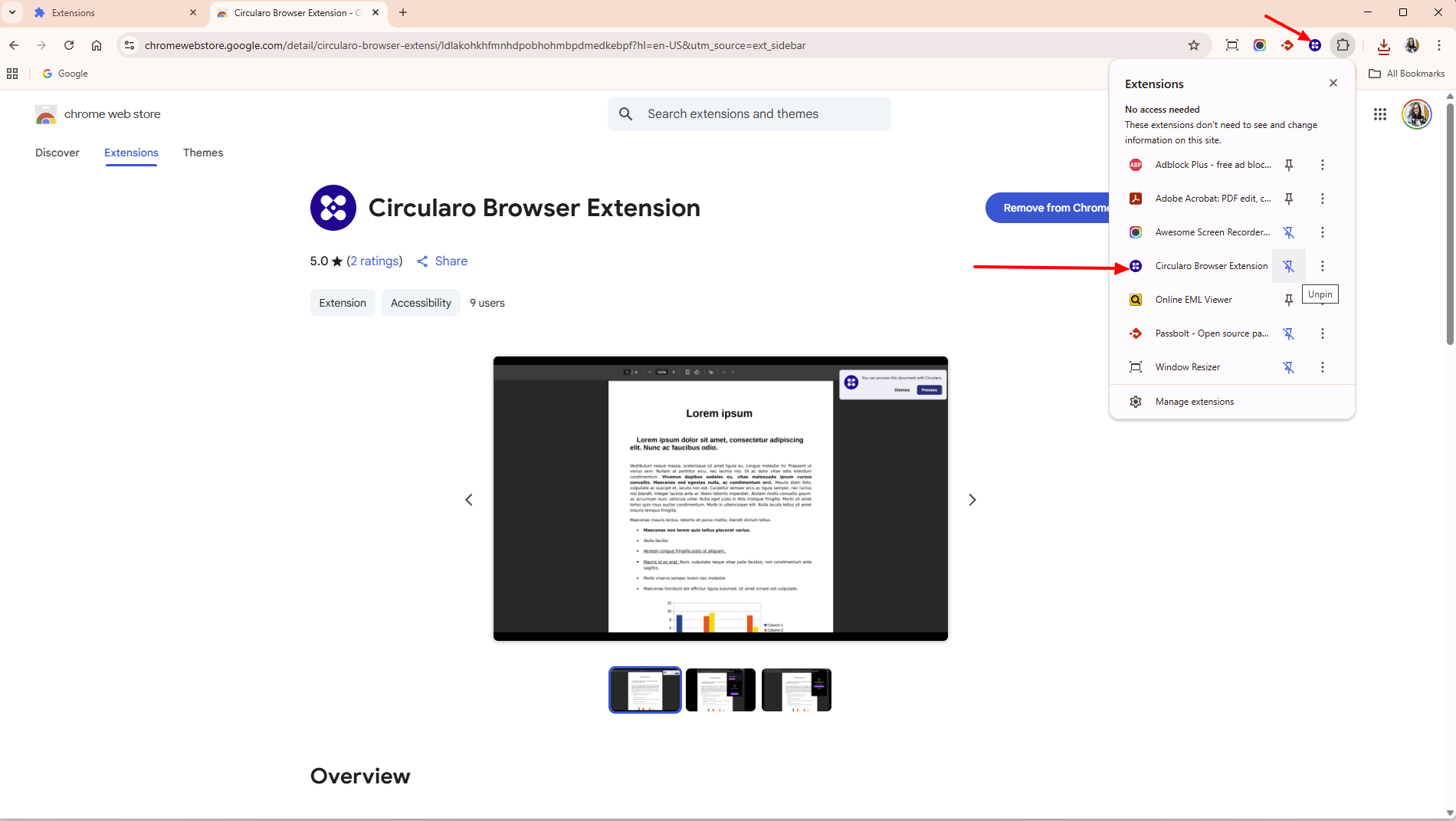Open the three-dot menu for Awesome Screen Recorder
The image size is (1456, 821).
coord(1322,232)
